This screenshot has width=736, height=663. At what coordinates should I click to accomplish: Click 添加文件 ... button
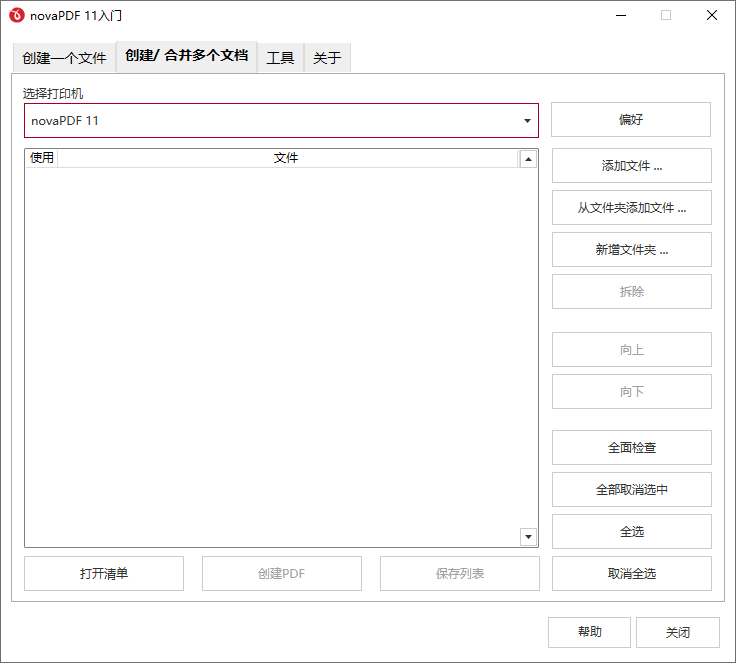tap(632, 166)
